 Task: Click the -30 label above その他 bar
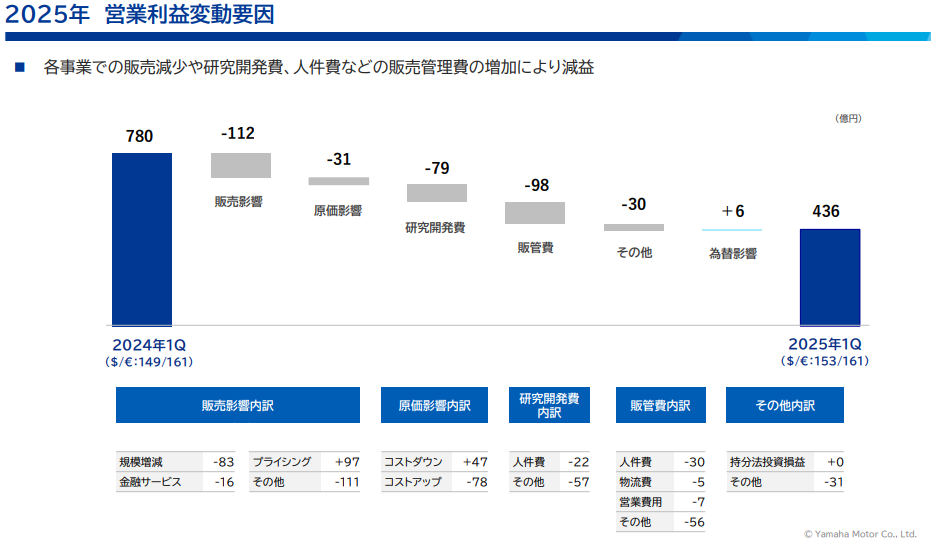[x=634, y=205]
